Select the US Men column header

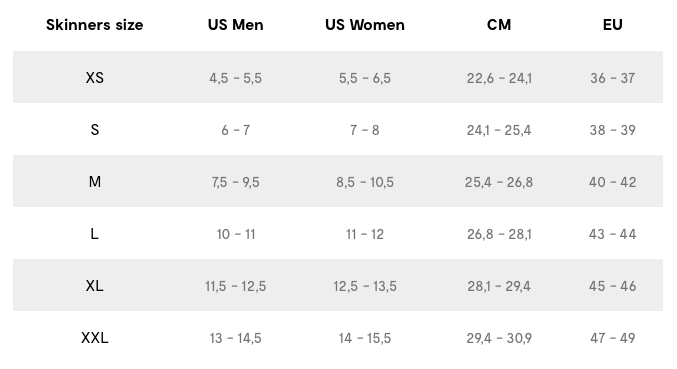pyautogui.click(x=235, y=25)
